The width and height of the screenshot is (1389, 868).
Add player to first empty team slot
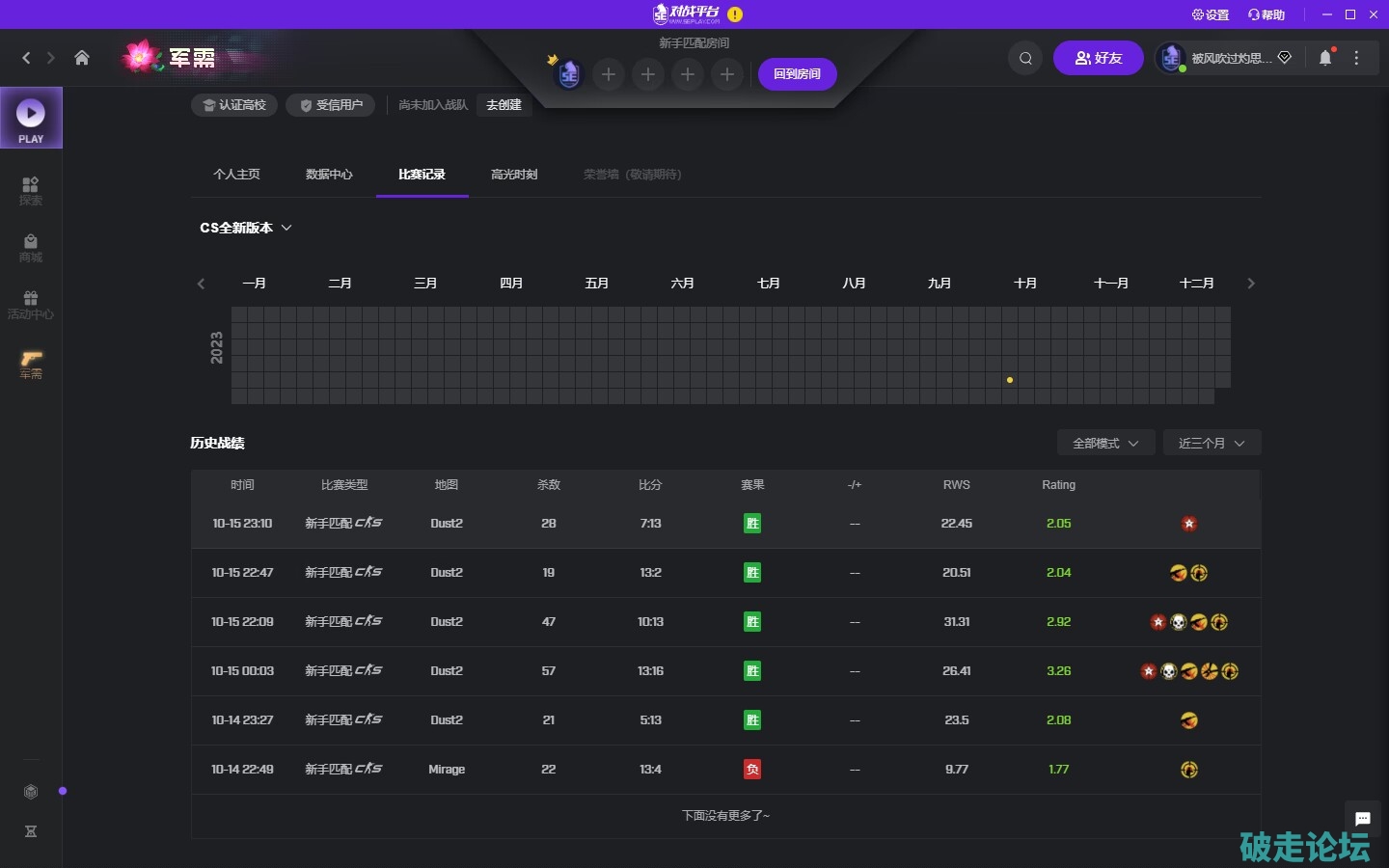609,74
